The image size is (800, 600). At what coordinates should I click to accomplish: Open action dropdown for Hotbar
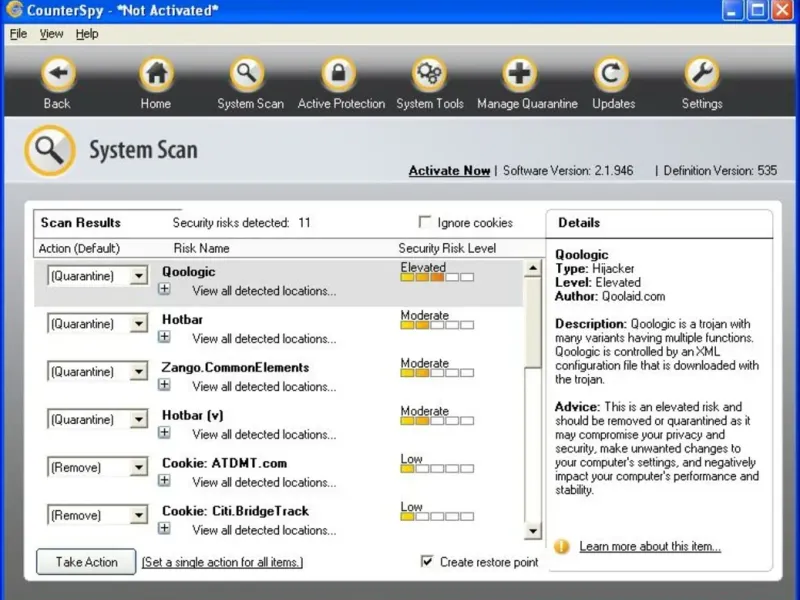pyautogui.click(x=138, y=324)
